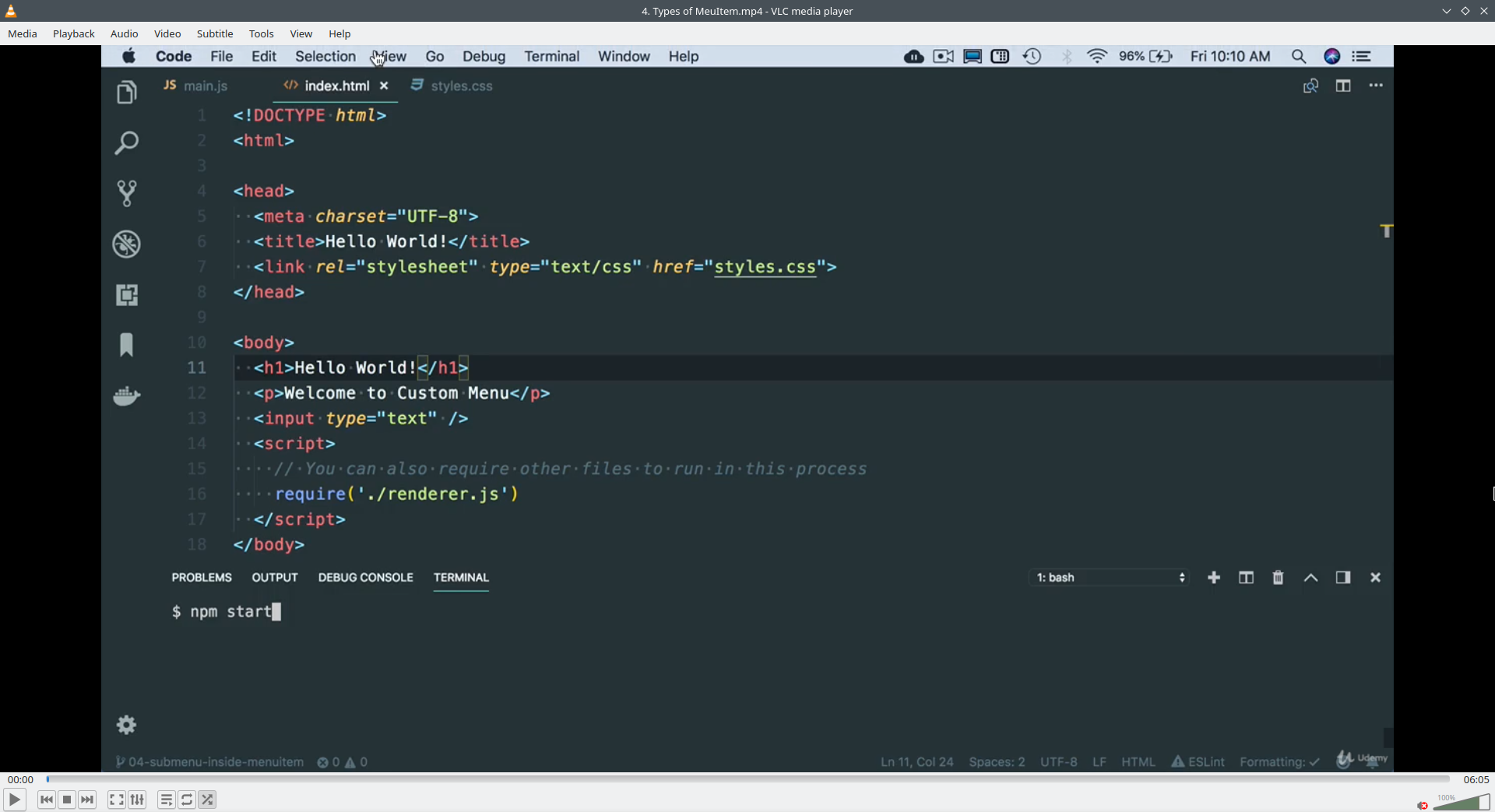Click the screen recording camera icon in menu bar
The height and width of the screenshot is (812, 1495).
pyautogui.click(x=944, y=56)
